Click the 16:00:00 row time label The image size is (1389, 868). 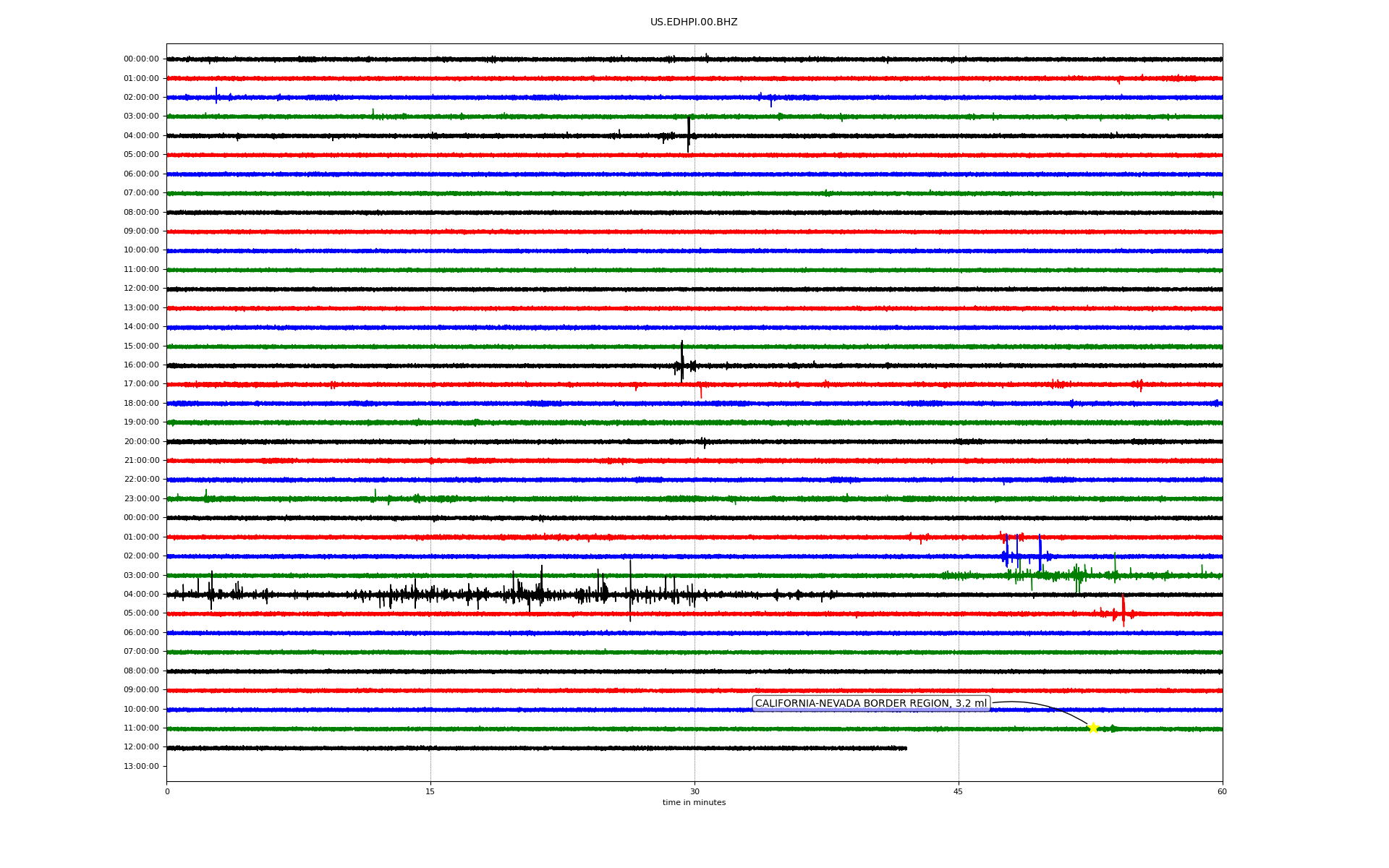(x=141, y=365)
